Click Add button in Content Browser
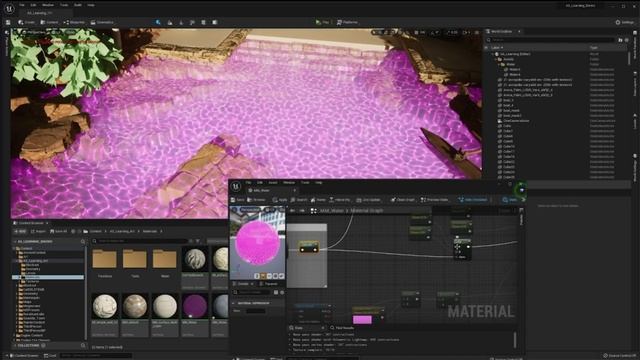640x360 pixels. click(20, 231)
